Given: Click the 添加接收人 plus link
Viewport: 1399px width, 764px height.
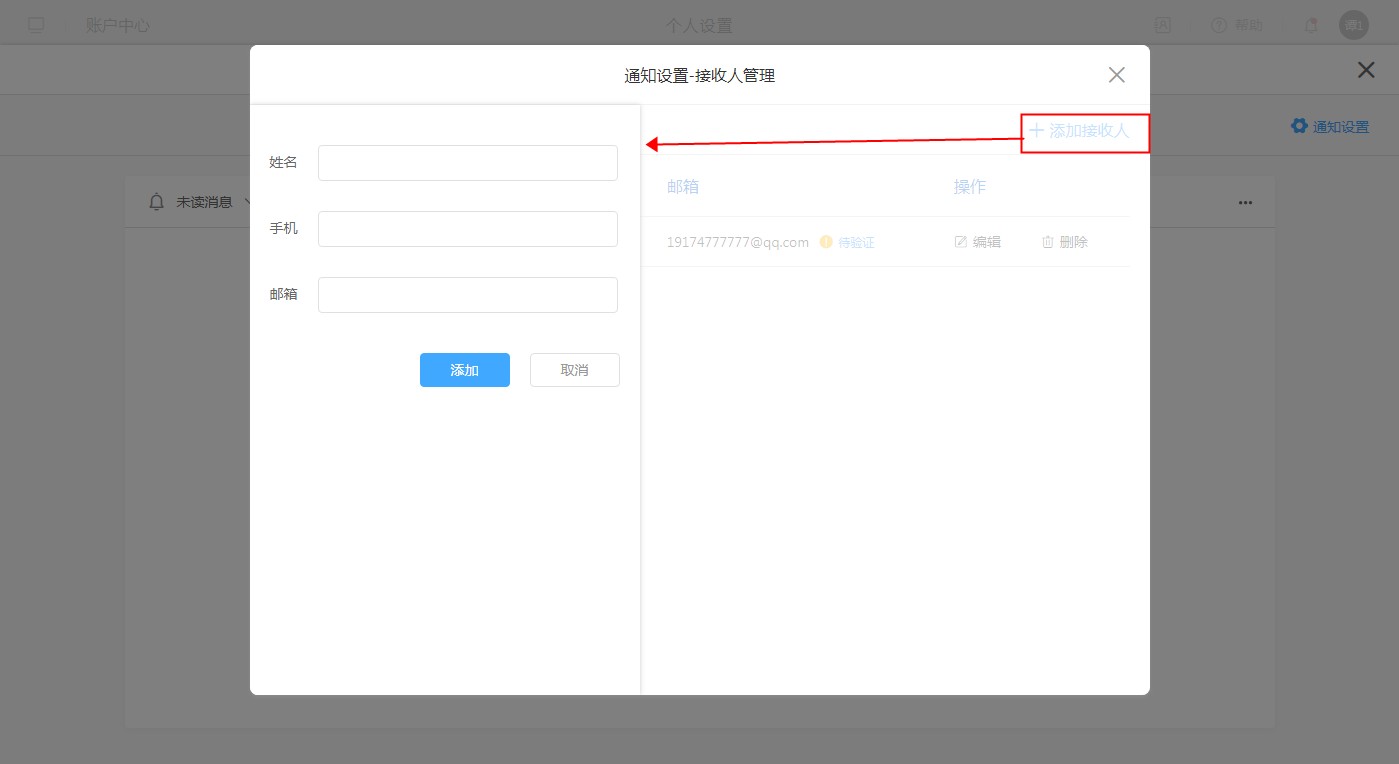Looking at the screenshot, I should tap(1080, 131).
